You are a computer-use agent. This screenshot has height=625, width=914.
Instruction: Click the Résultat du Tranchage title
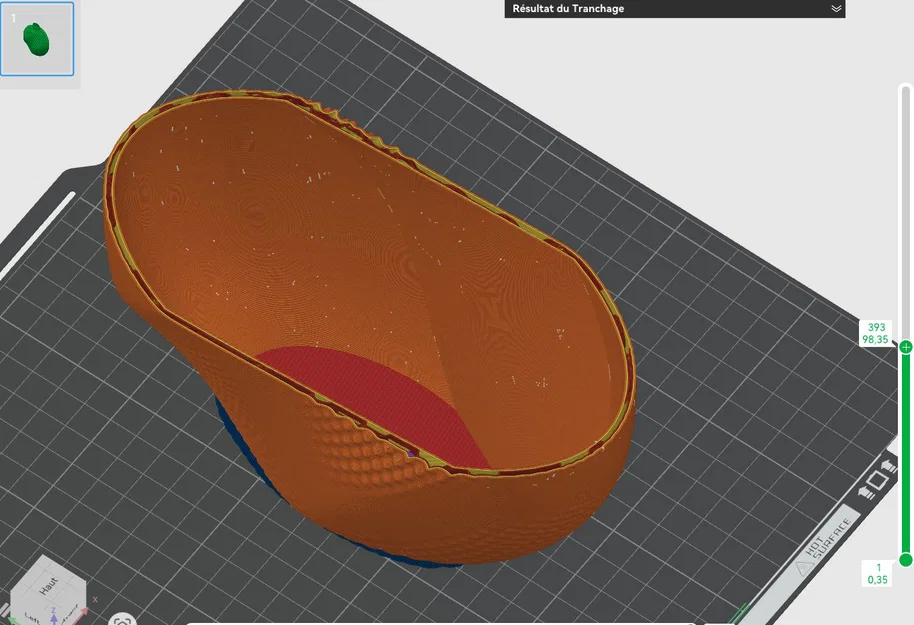pyautogui.click(x=568, y=9)
